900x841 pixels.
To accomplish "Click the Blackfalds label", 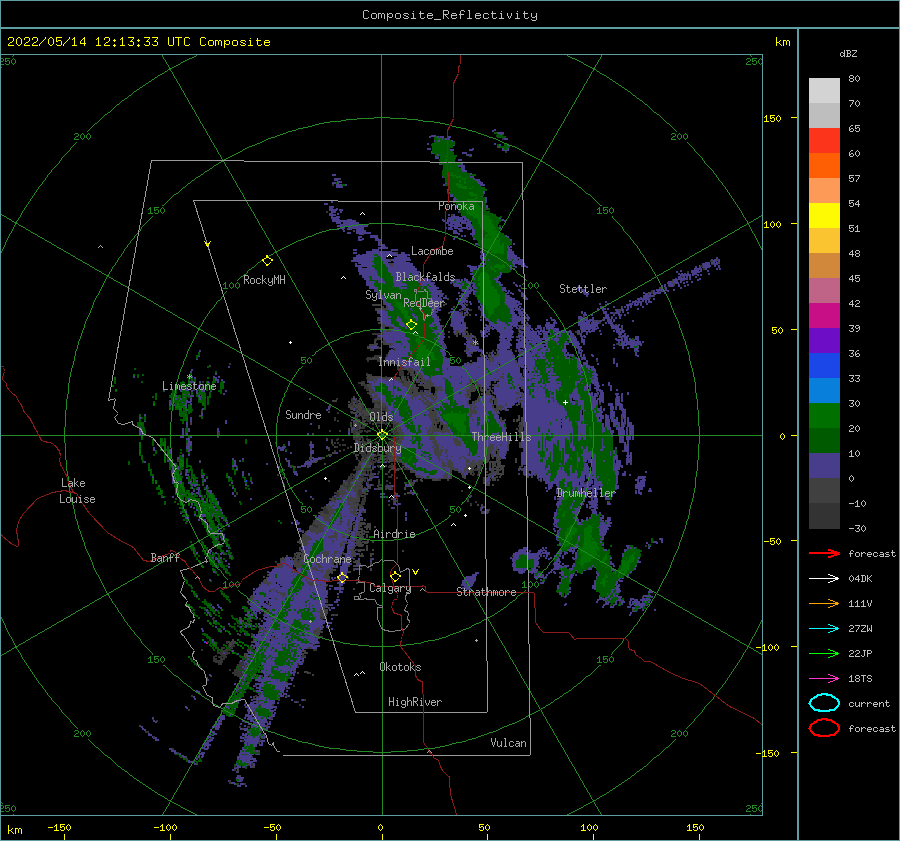I will click(425, 277).
